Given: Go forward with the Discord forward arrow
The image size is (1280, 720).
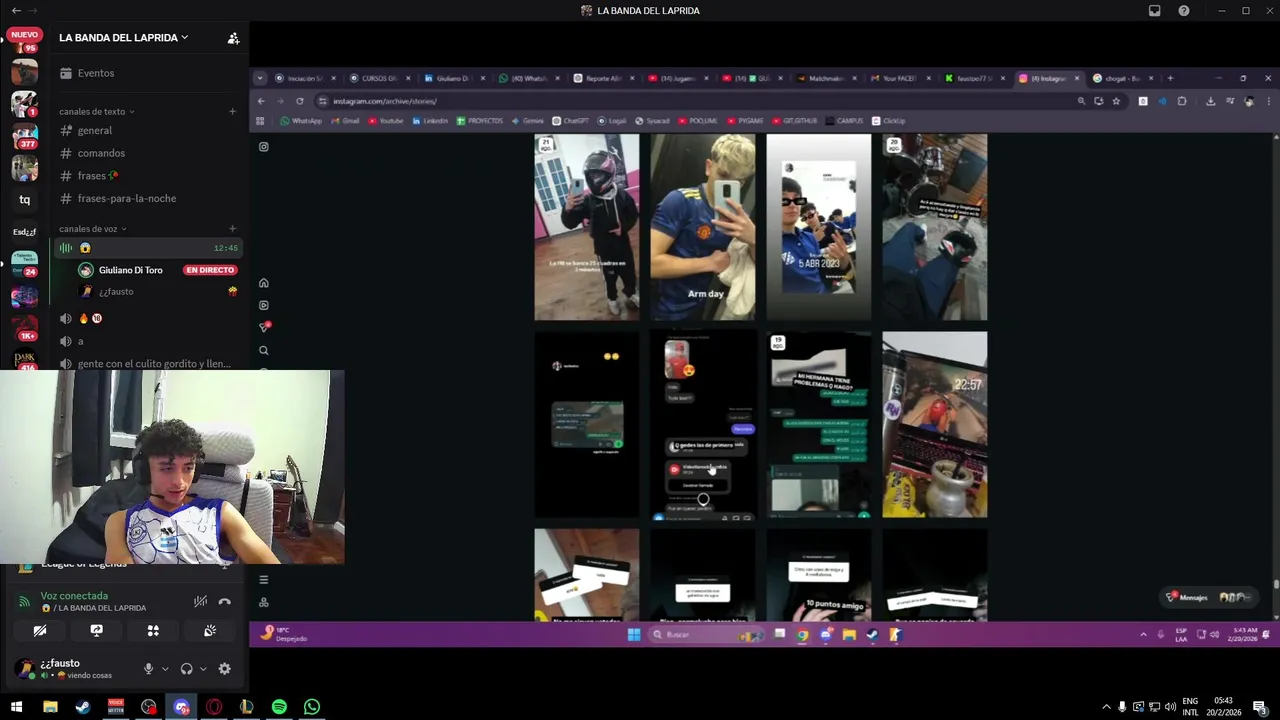Looking at the screenshot, I should [x=33, y=10].
